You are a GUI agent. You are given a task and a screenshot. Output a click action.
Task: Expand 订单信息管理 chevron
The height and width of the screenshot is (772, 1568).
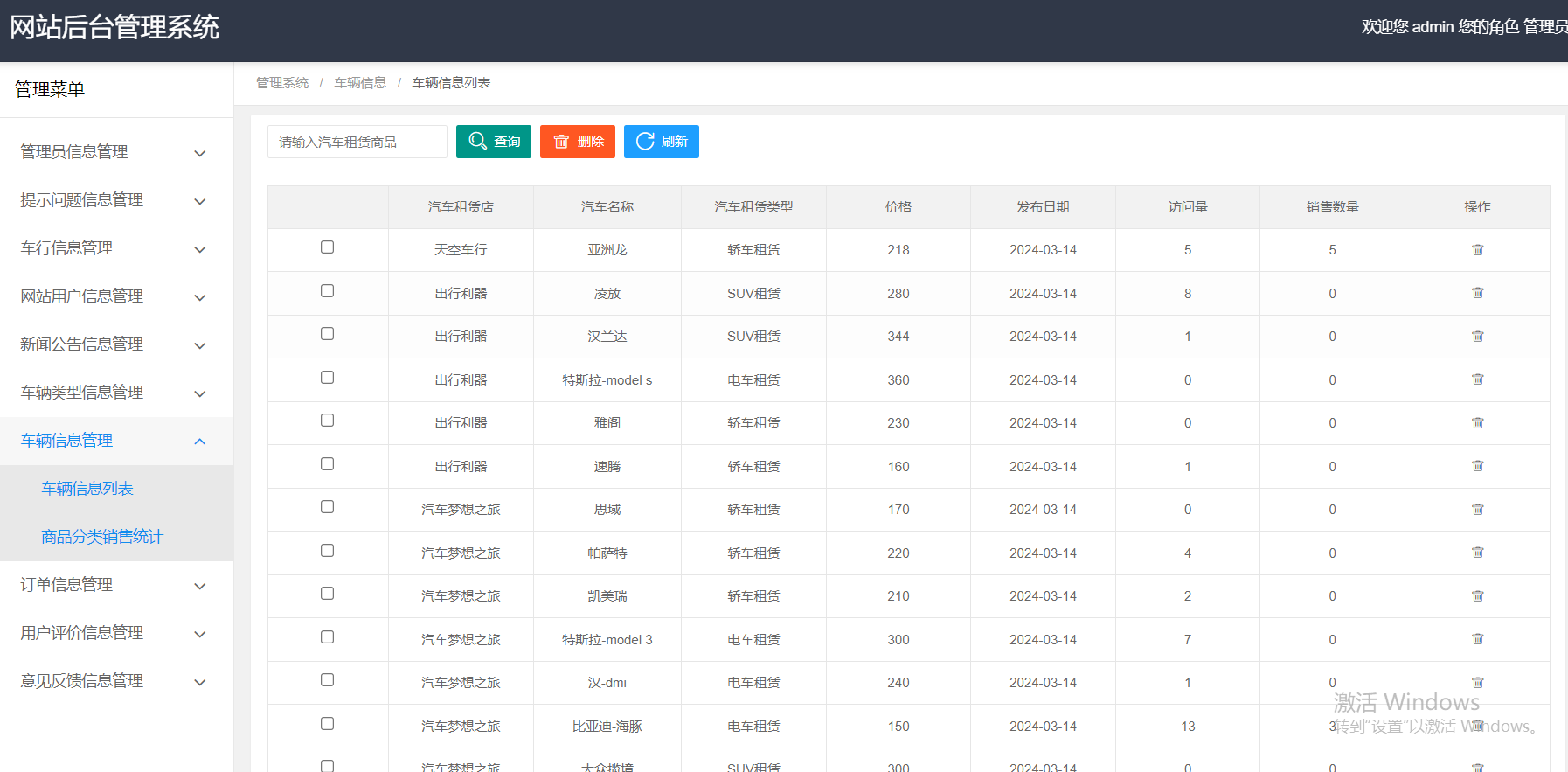pyautogui.click(x=200, y=586)
